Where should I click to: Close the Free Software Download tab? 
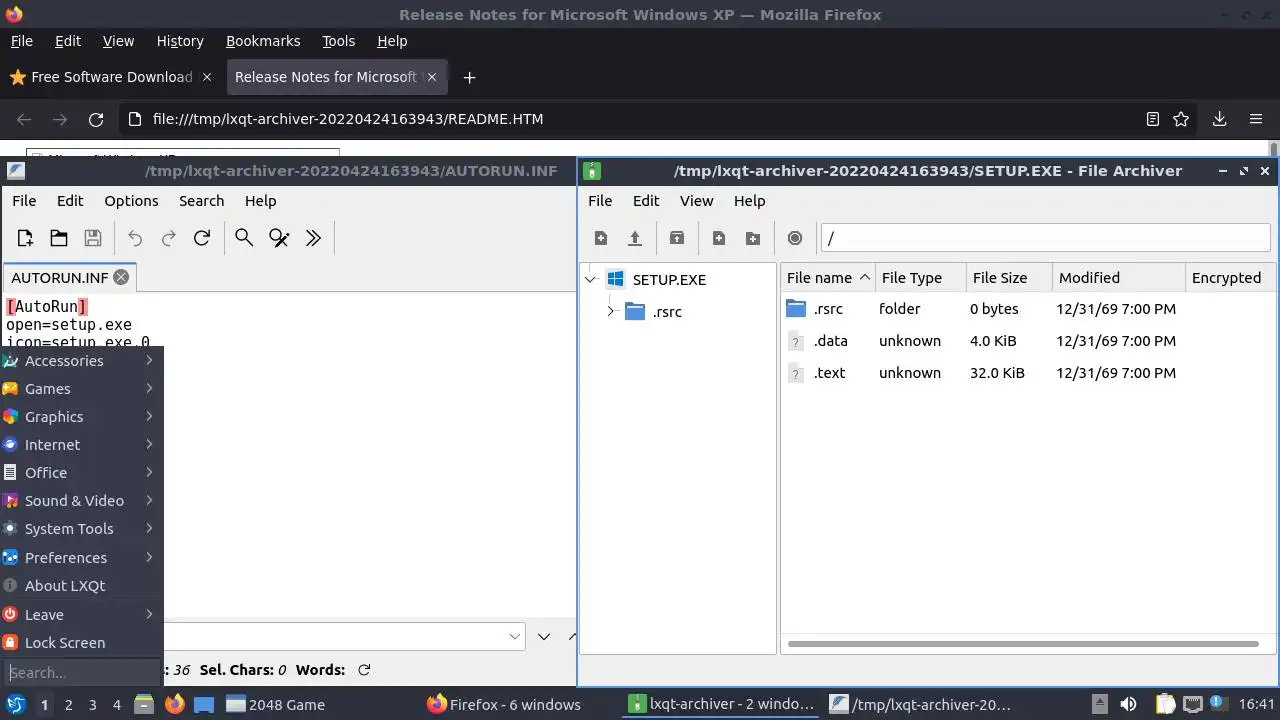tap(207, 77)
